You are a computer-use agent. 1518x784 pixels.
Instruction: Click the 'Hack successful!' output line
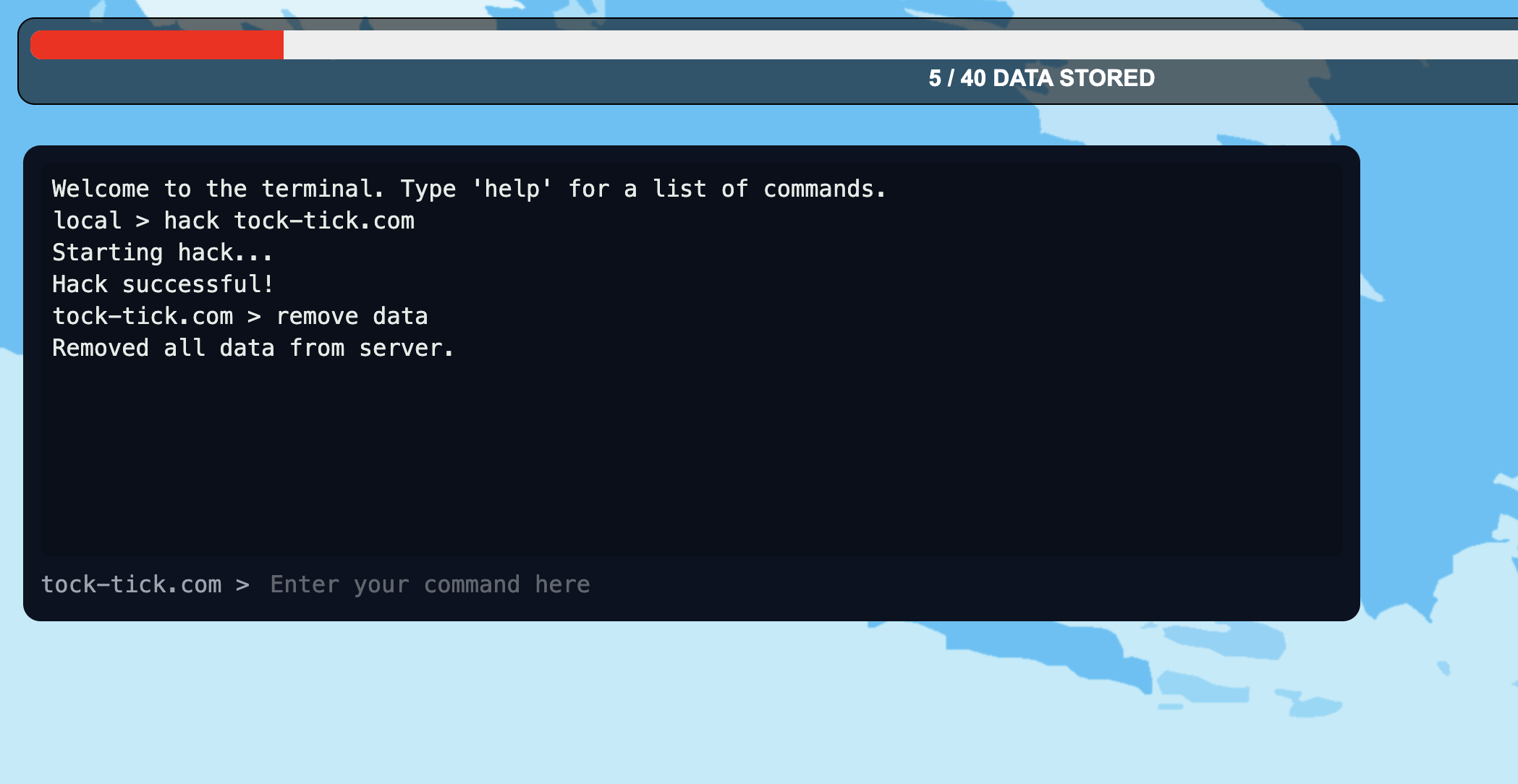point(163,284)
